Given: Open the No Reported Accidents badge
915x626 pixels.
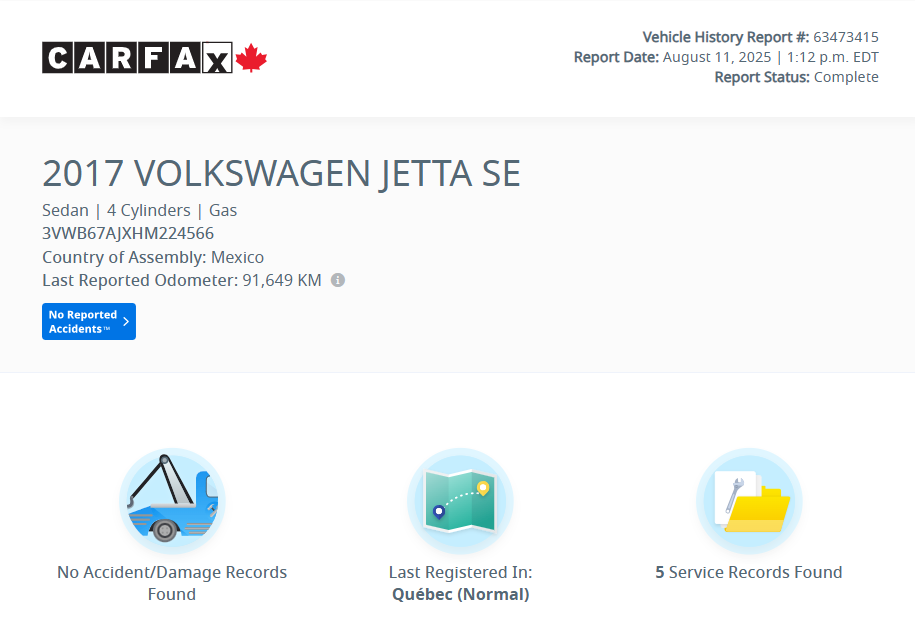Looking at the screenshot, I should pyautogui.click(x=89, y=321).
